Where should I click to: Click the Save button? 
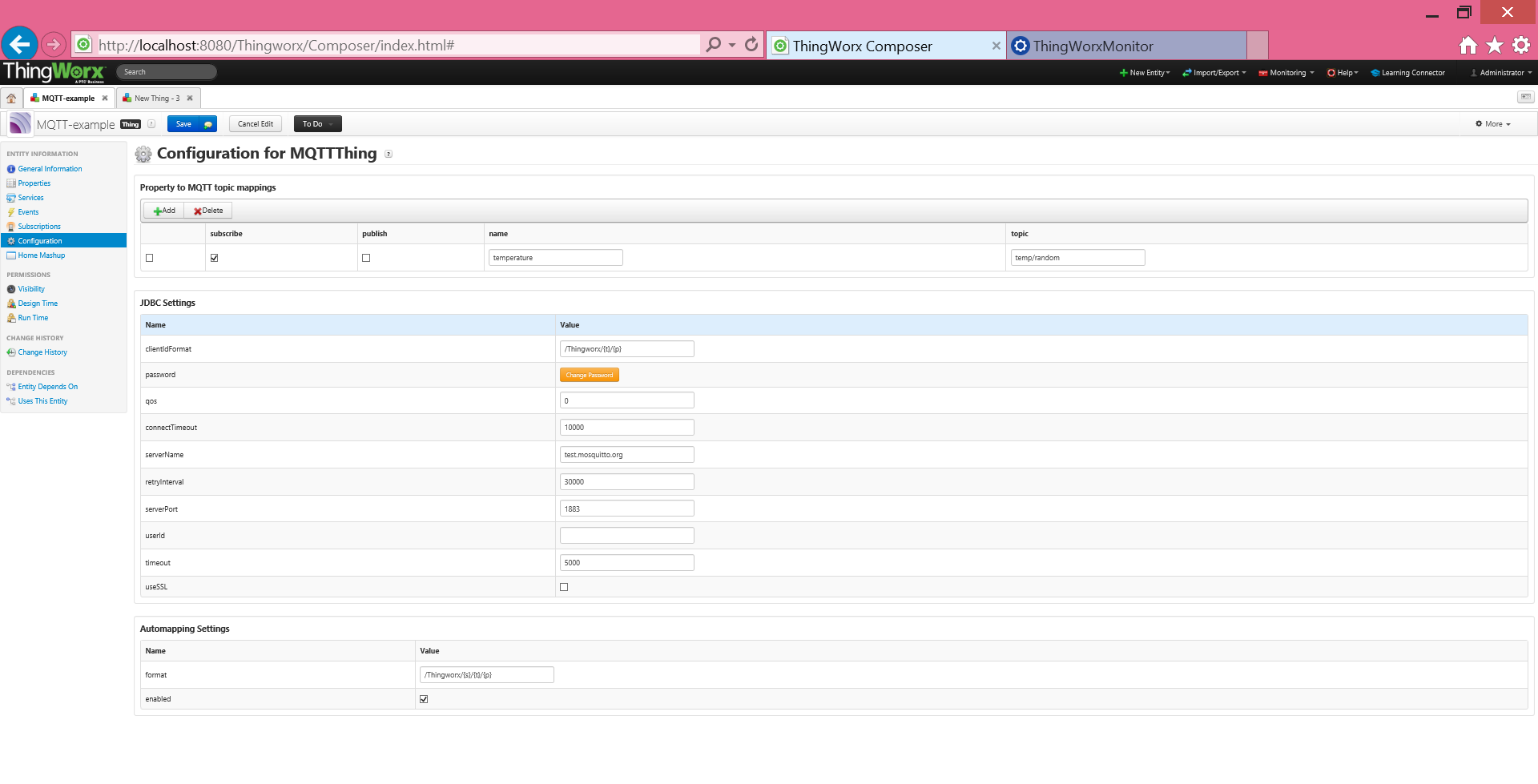(x=184, y=124)
